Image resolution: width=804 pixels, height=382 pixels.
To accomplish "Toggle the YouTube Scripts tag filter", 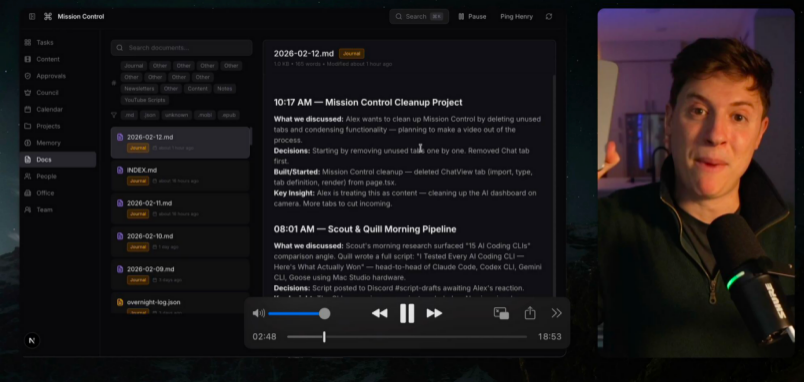I will point(145,100).
